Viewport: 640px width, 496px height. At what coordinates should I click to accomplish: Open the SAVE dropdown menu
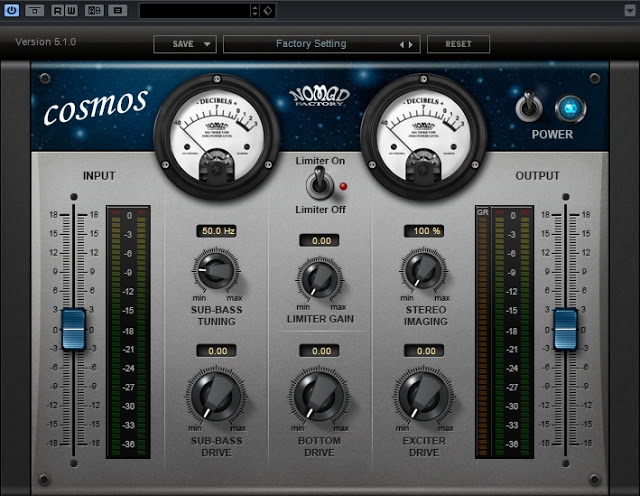(185, 44)
